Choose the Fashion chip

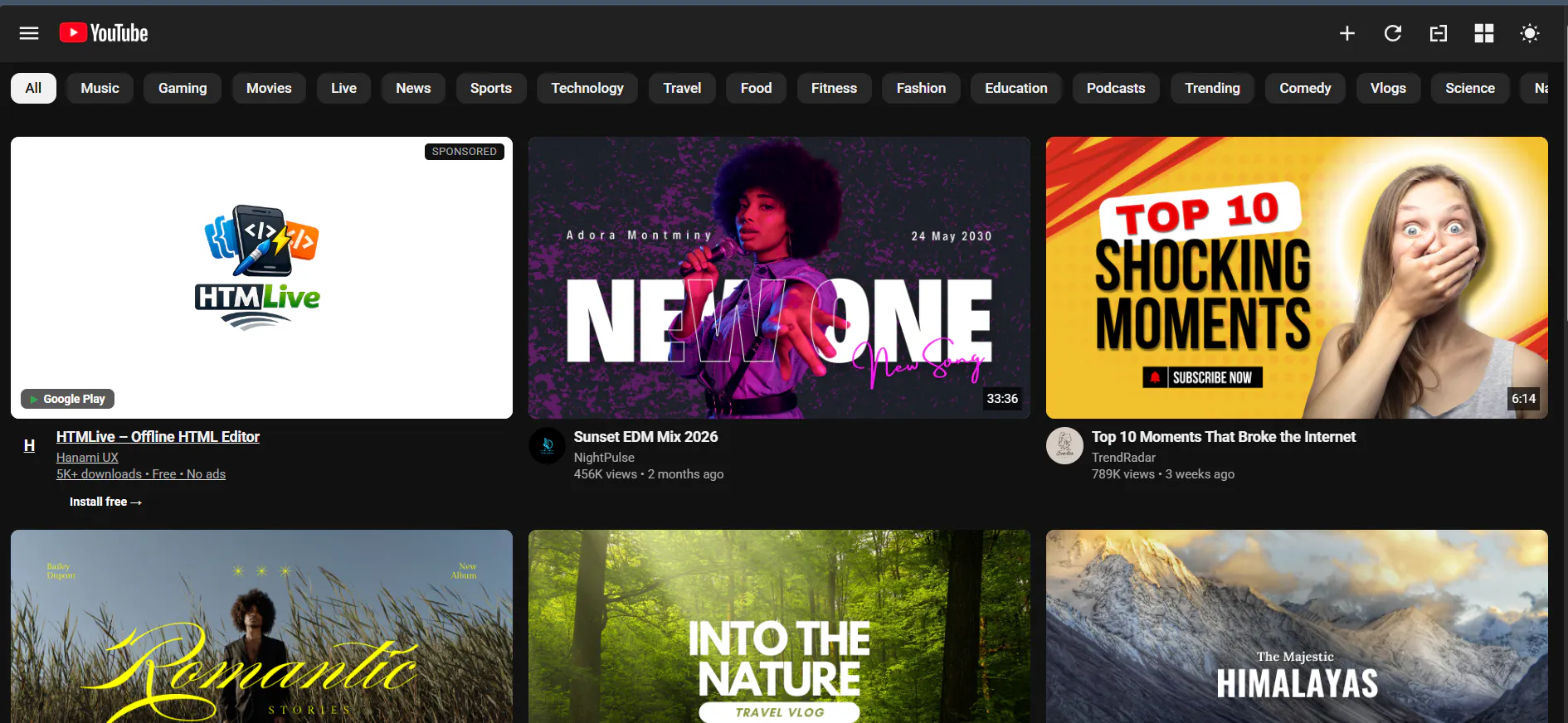[x=921, y=88]
